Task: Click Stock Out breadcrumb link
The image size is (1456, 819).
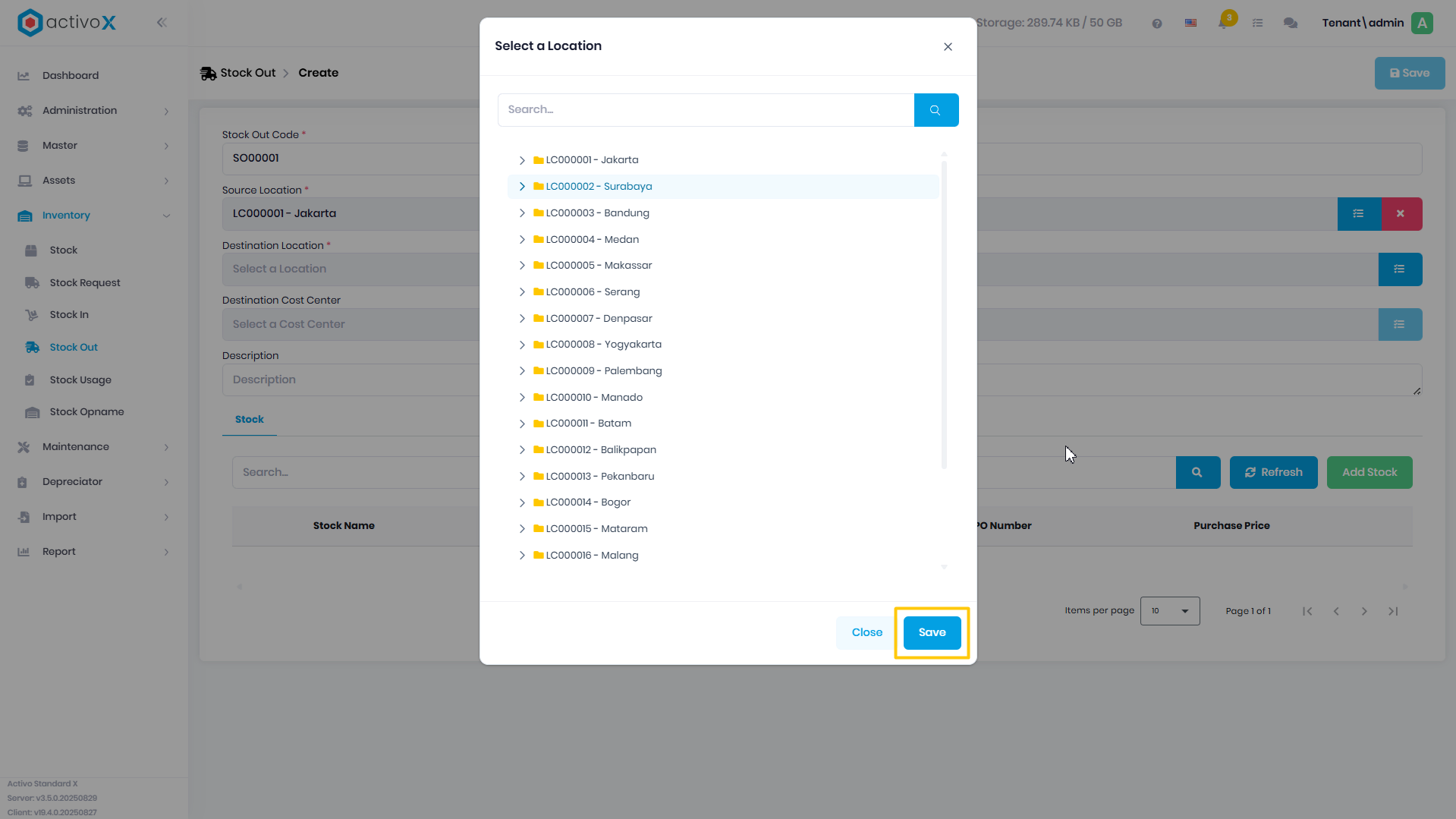Action: pos(248,73)
